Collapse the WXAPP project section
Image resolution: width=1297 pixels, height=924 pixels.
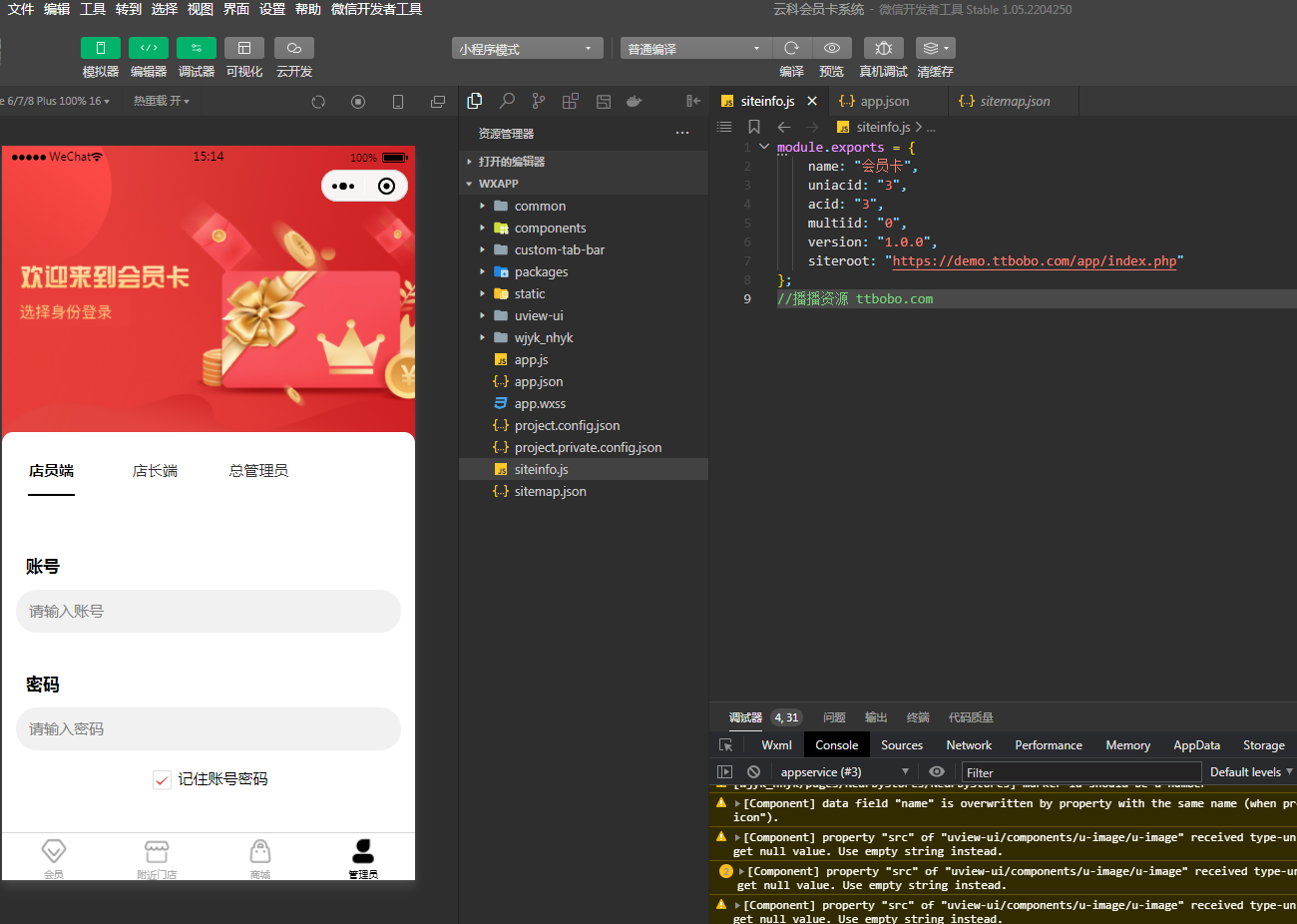(584, 184)
